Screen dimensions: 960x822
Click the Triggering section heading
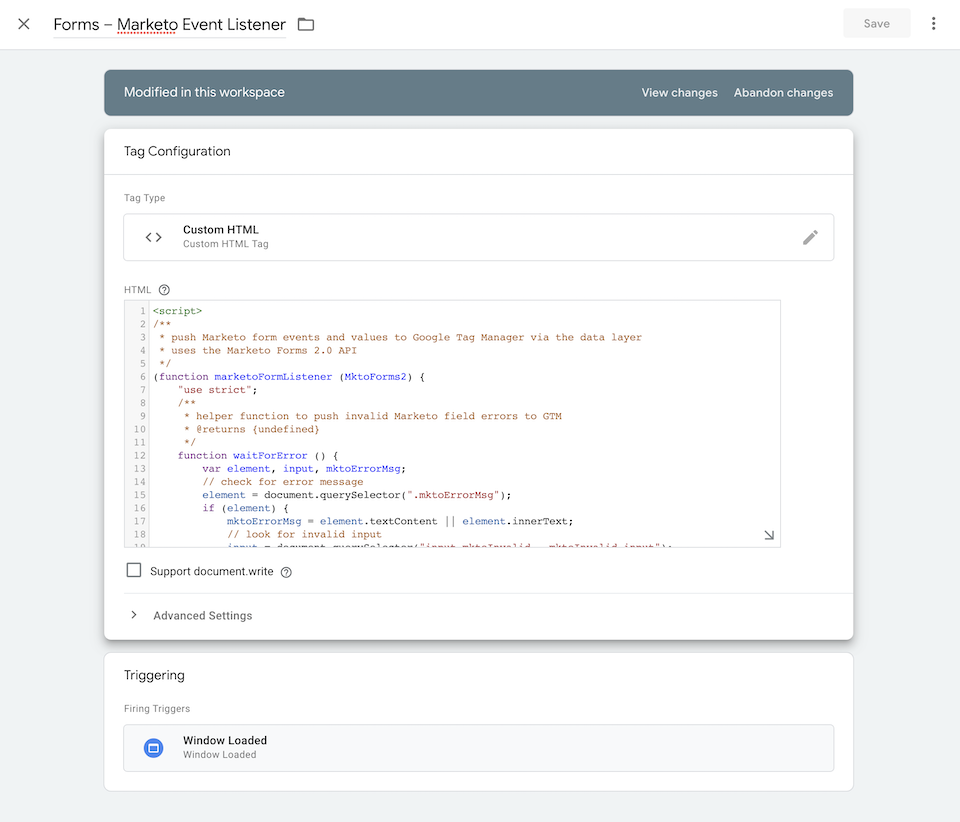coord(154,675)
